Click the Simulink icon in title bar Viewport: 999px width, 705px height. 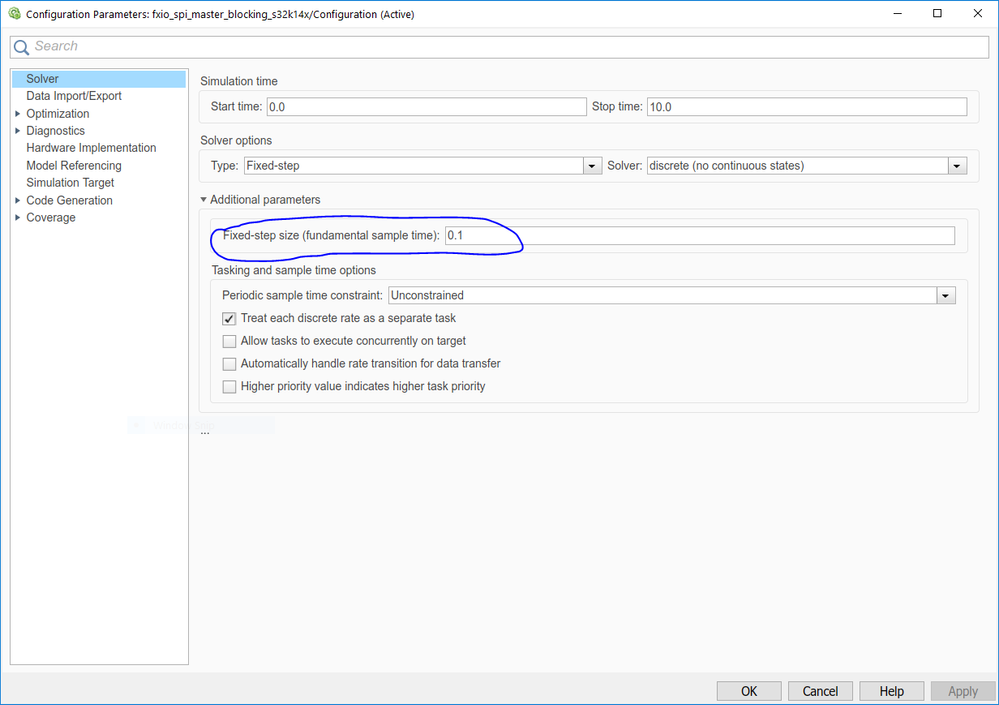pos(14,13)
